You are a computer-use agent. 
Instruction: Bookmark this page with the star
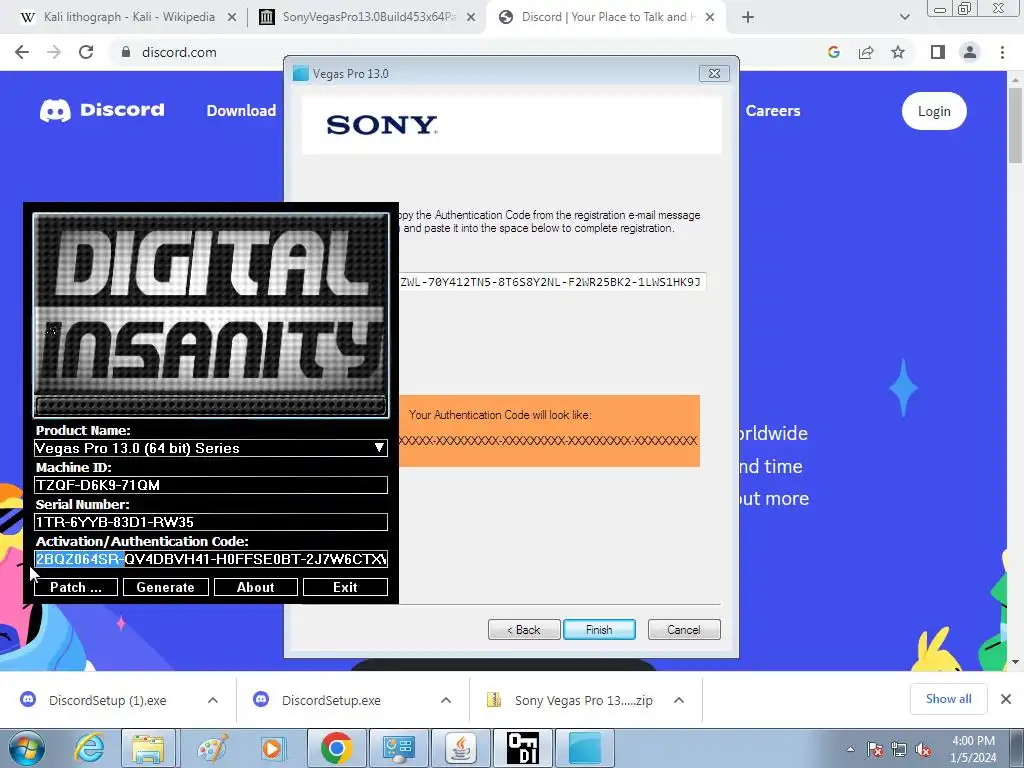898,52
